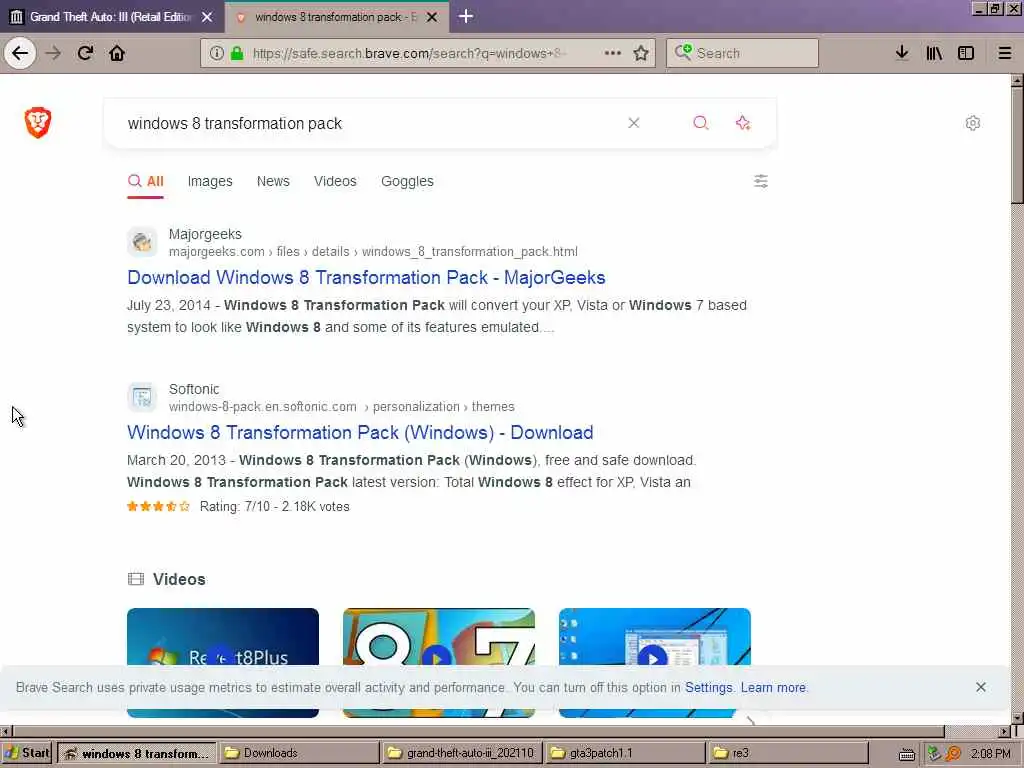Image resolution: width=1024 pixels, height=768 pixels.
Task: Open Brave Search settings gear
Action: 972,123
